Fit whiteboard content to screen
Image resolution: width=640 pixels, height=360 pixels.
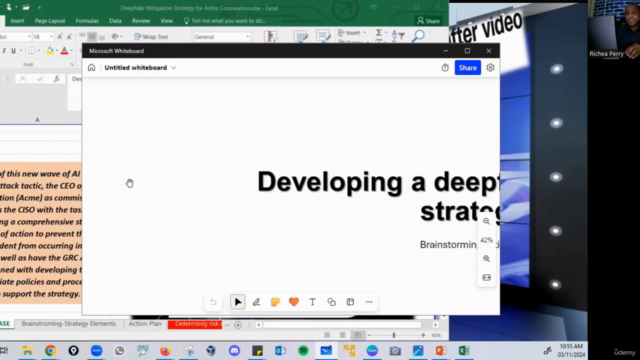pyautogui.click(x=486, y=278)
